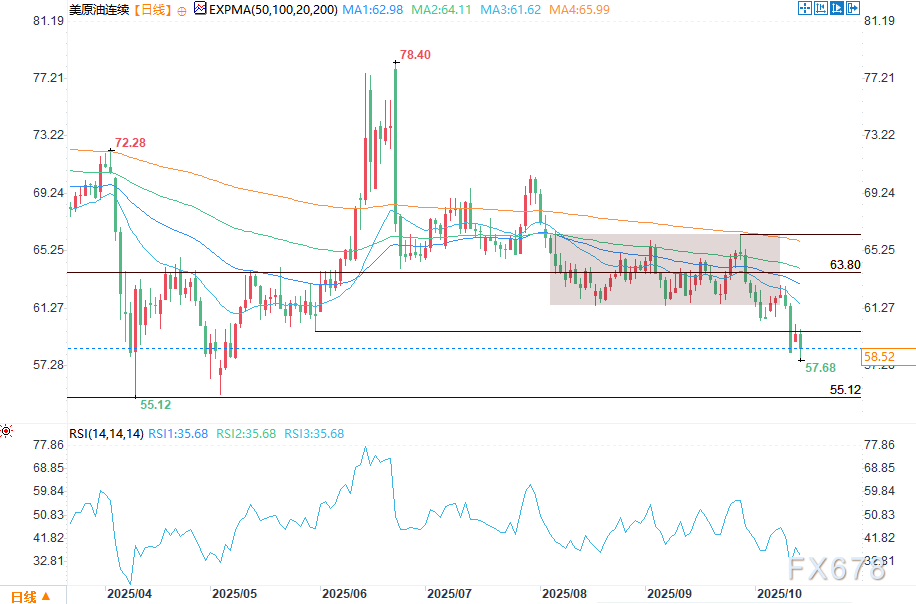Click the RSI2:35.68 value
Image resolution: width=916 pixels, height=604 pixels.
pyautogui.click(x=246, y=433)
